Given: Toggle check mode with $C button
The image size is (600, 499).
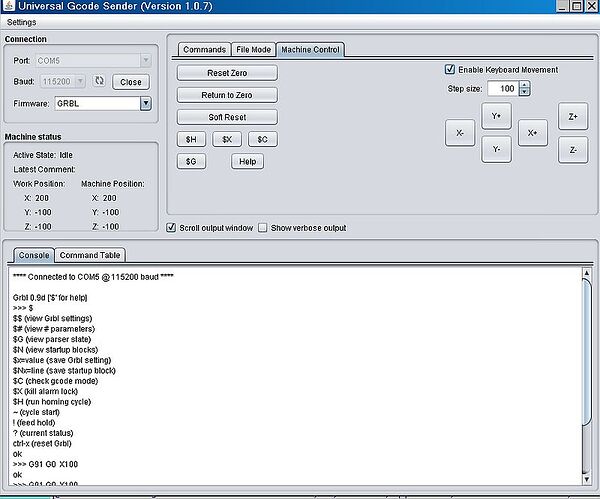Looking at the screenshot, I should tap(262, 139).
